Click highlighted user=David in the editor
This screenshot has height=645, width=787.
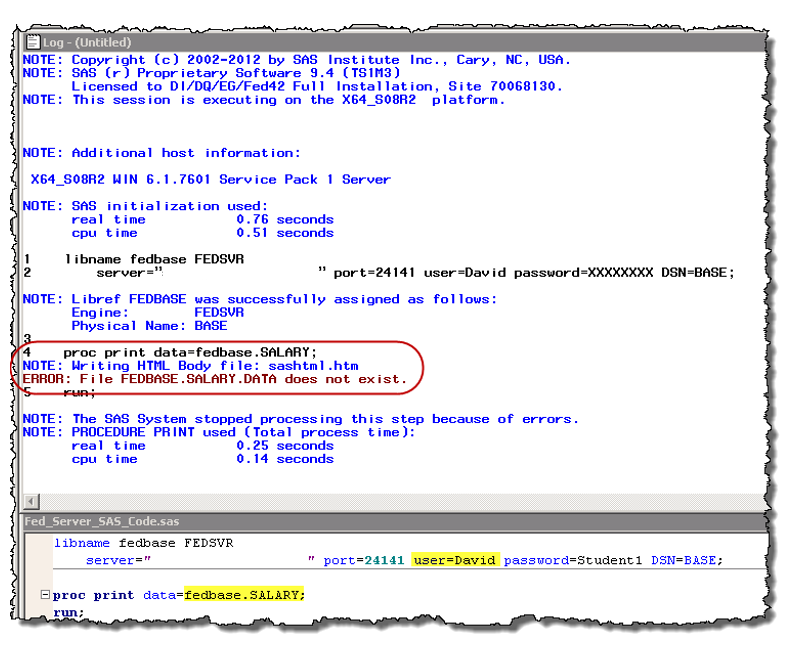[x=455, y=560]
